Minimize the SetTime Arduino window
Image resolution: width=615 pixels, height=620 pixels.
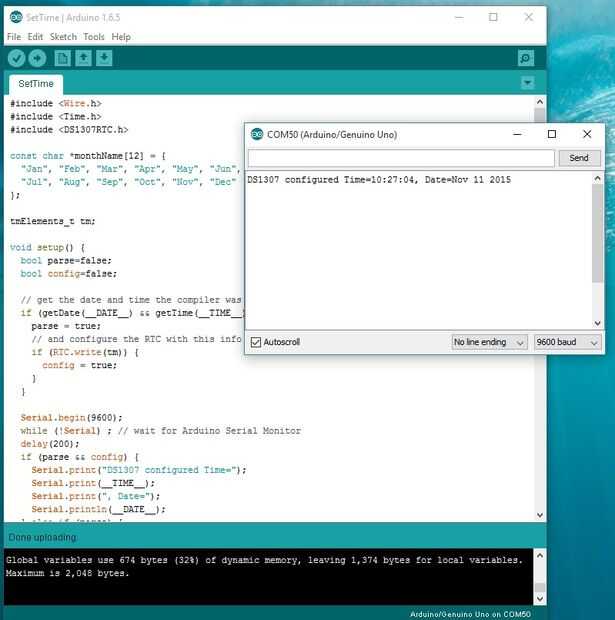click(x=459, y=17)
